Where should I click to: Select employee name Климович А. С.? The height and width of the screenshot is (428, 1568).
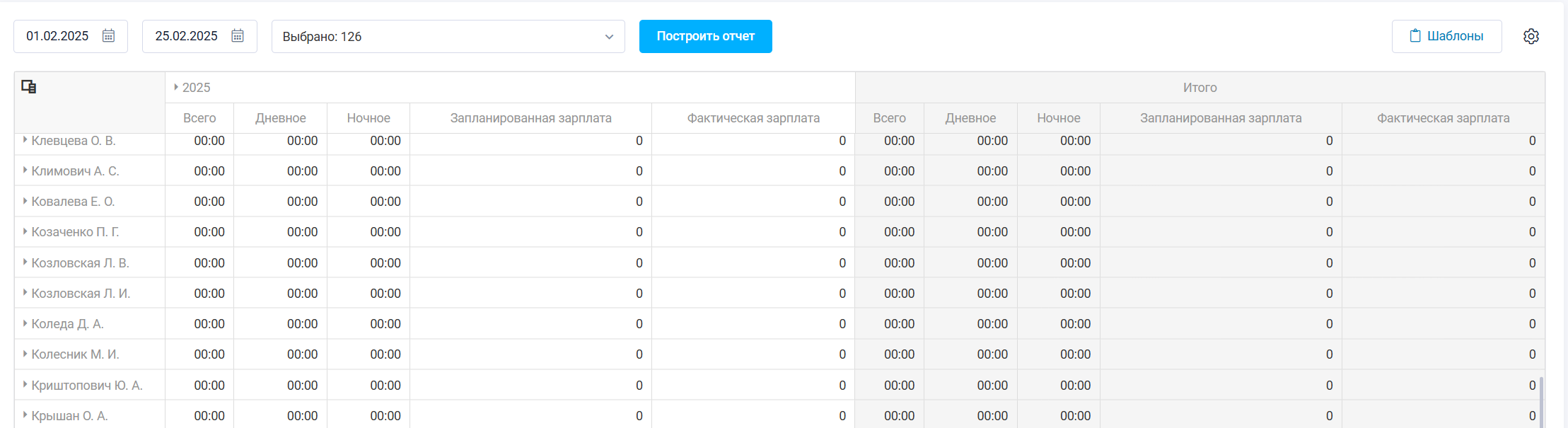(75, 171)
